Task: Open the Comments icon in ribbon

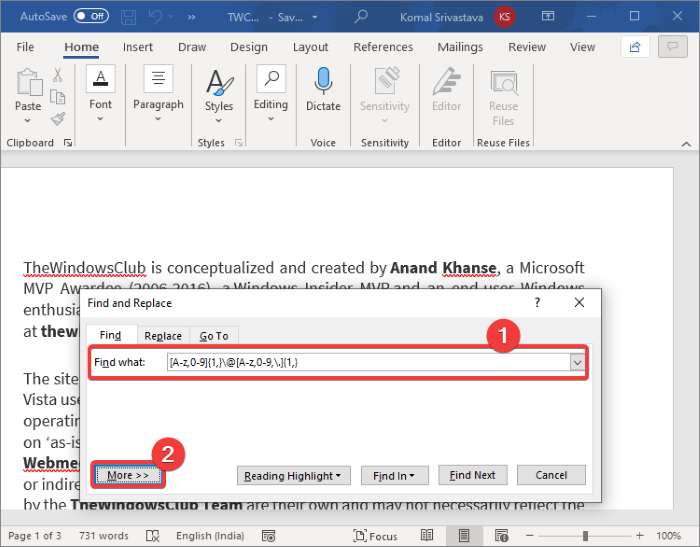Action: pos(672,47)
